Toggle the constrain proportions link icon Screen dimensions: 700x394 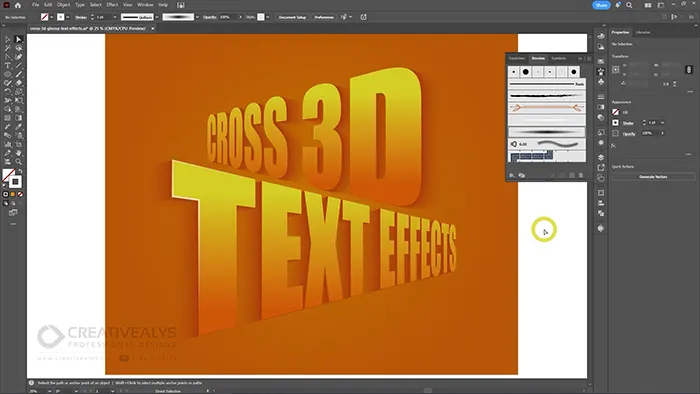click(x=689, y=70)
